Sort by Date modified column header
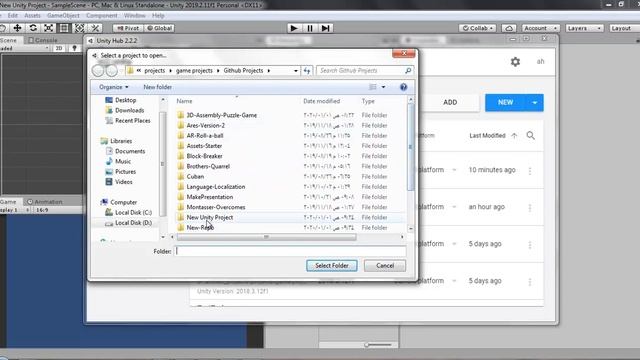The width and height of the screenshot is (640, 360). tap(322, 101)
